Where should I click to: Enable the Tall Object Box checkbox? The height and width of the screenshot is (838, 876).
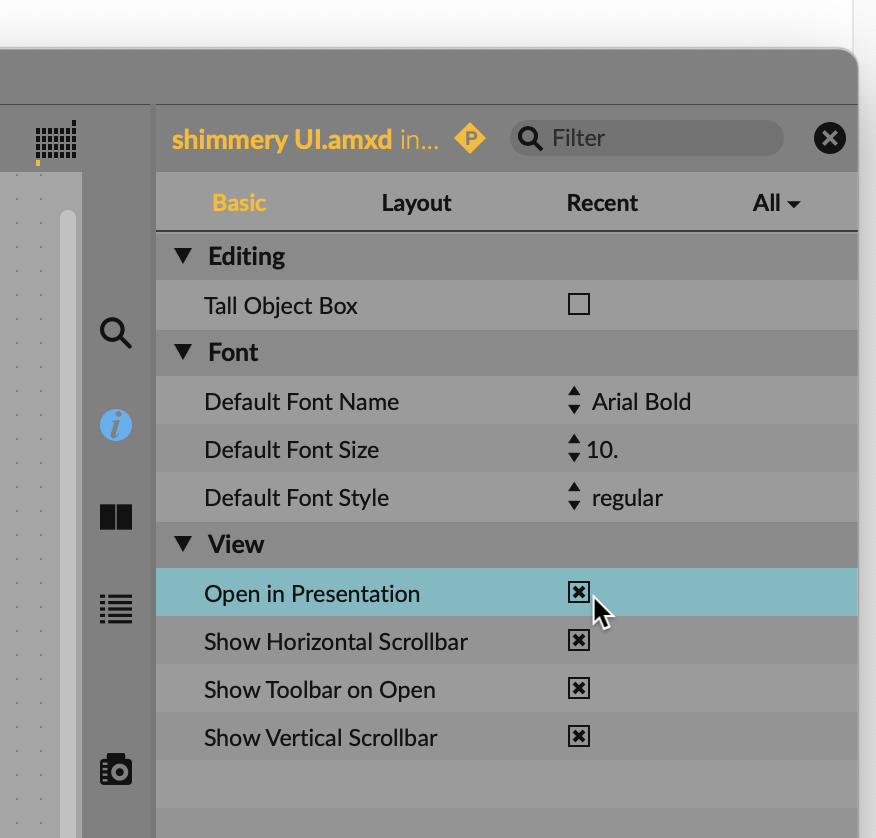[578, 304]
